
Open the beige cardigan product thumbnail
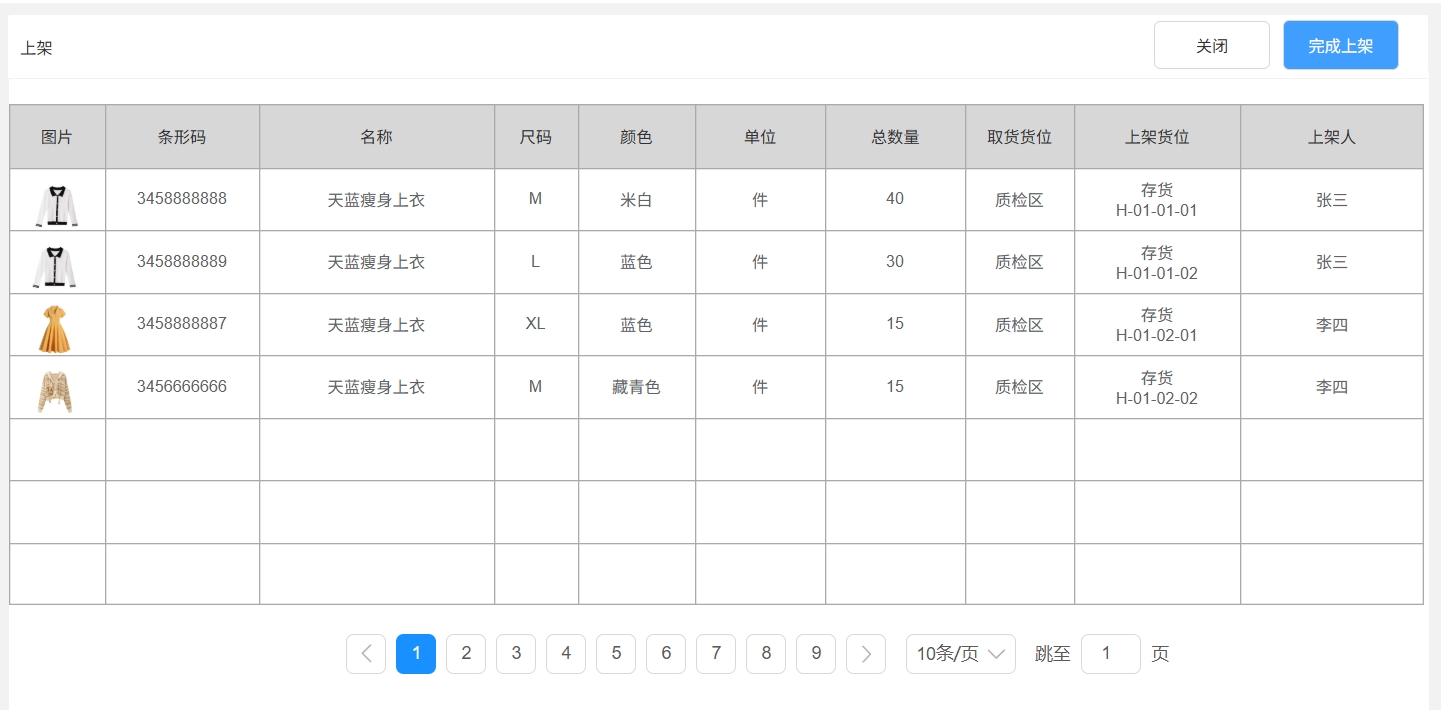[x=57, y=392]
